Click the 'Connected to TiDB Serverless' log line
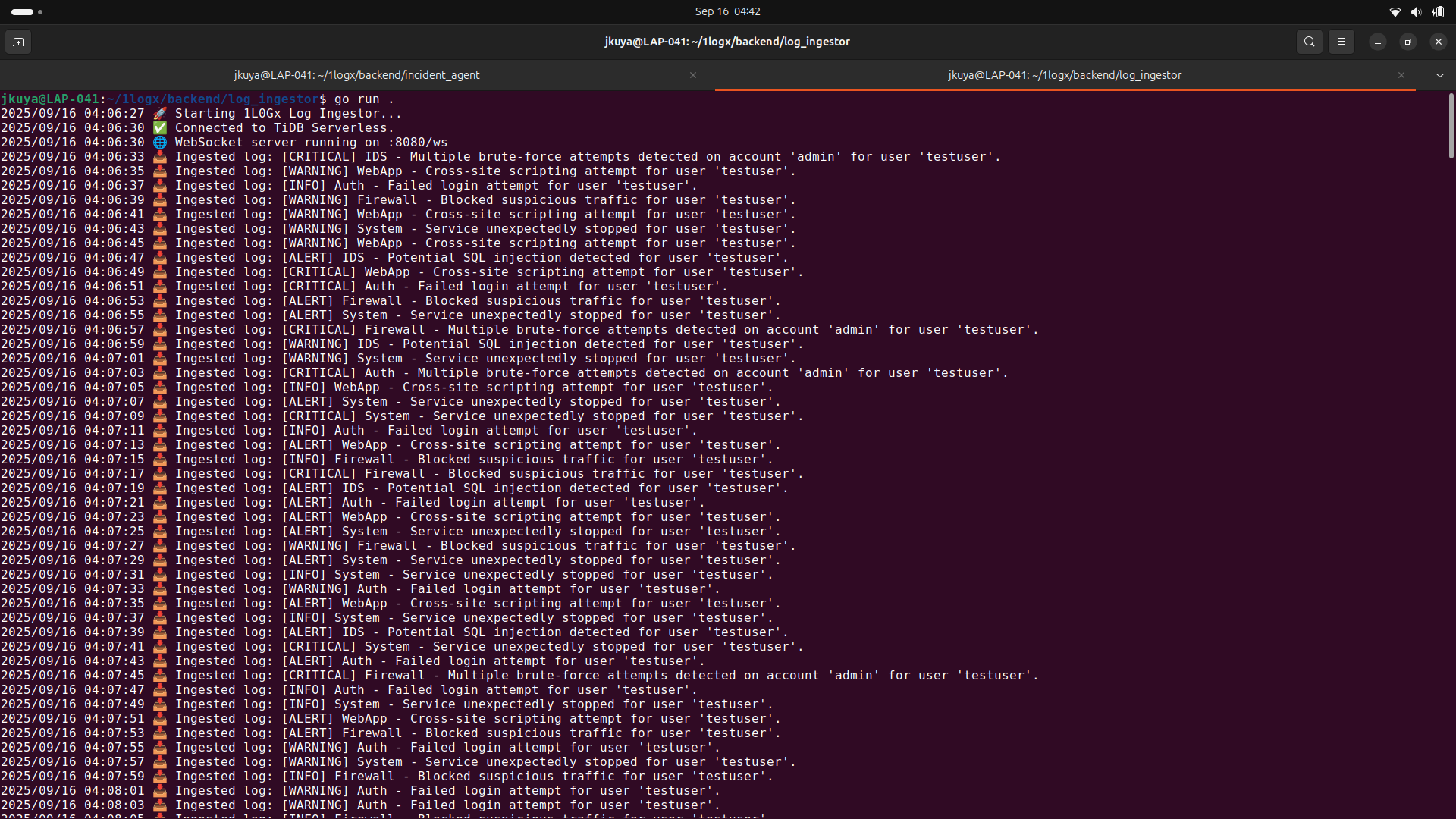Viewport: 1456px width, 819px height. coord(284,127)
